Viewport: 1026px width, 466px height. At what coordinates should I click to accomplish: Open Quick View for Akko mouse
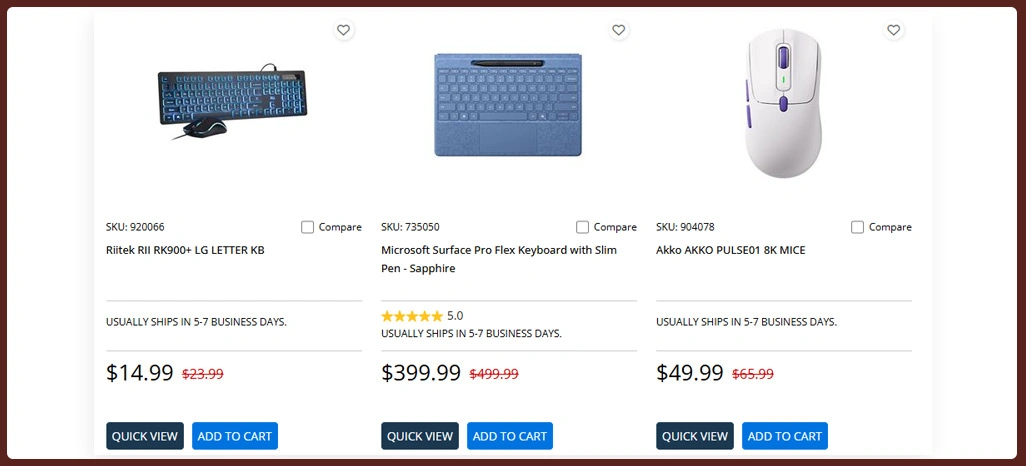point(695,436)
